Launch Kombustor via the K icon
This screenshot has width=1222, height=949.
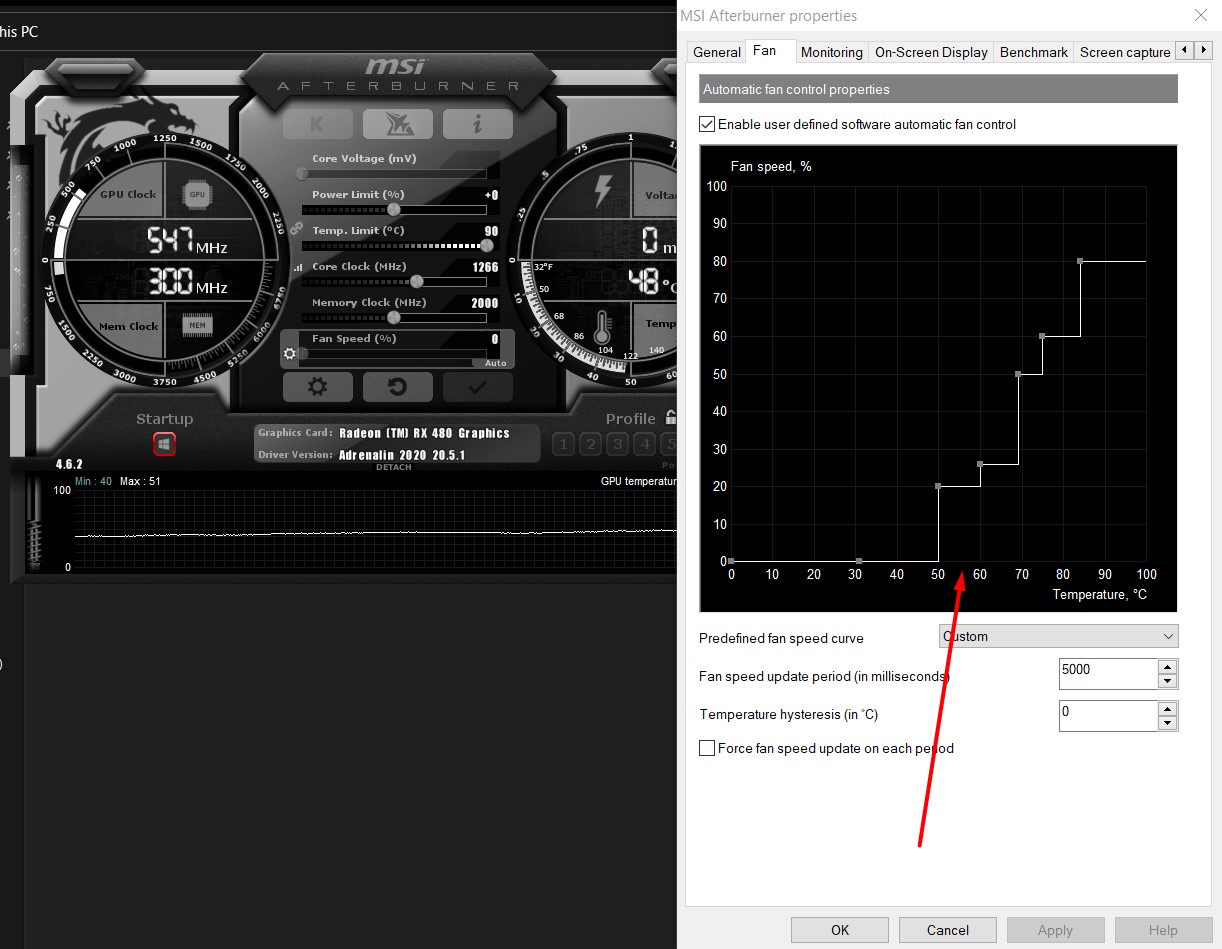point(317,124)
